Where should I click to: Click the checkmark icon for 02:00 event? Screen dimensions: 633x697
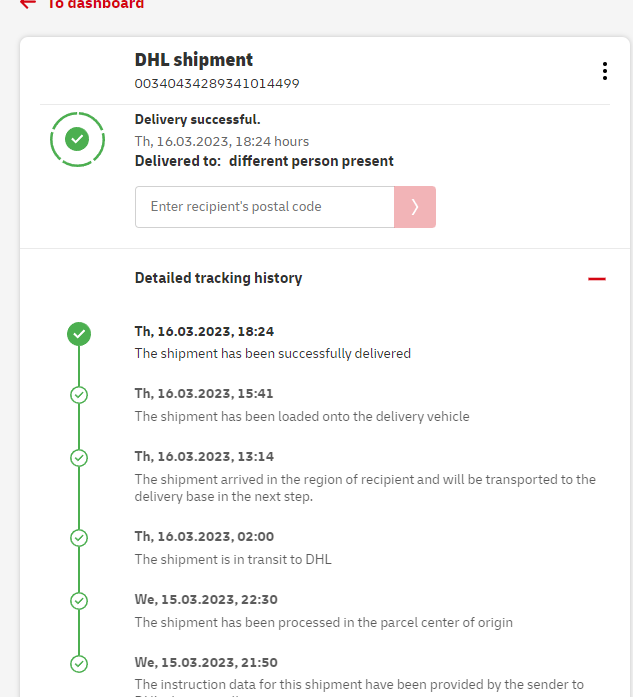pos(79,538)
